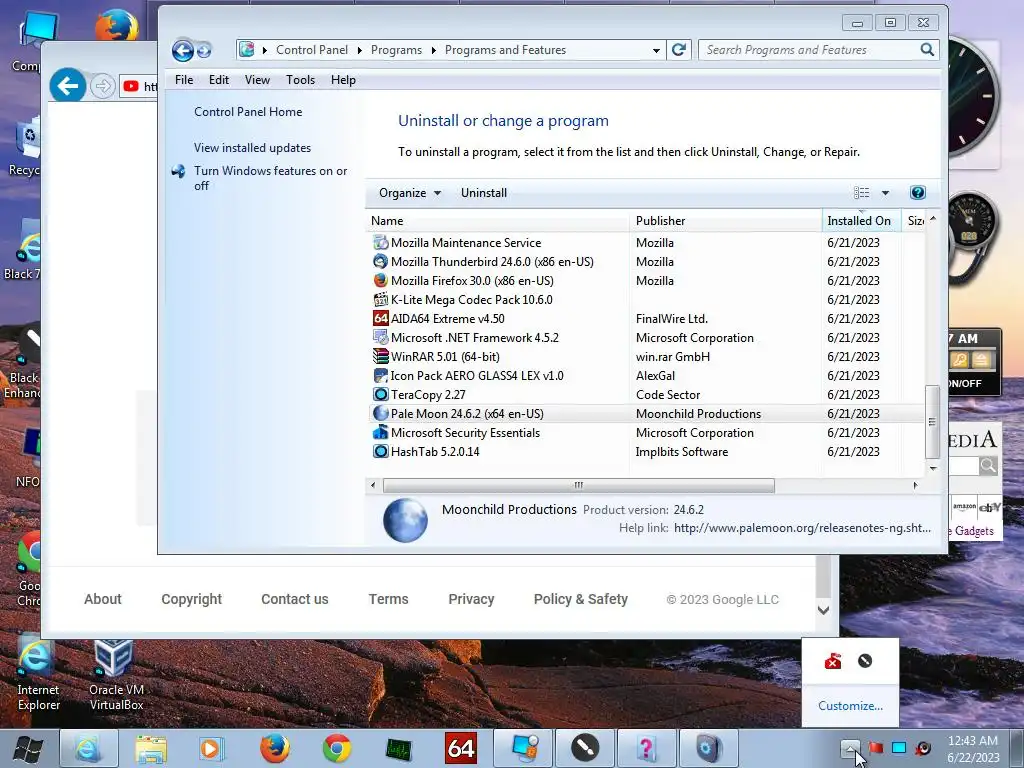1024x768 pixels.
Task: Open View installed updates link
Action: (252, 148)
